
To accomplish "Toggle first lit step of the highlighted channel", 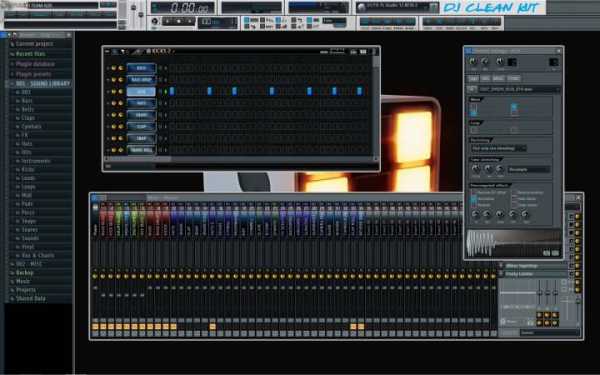I will (172, 91).
